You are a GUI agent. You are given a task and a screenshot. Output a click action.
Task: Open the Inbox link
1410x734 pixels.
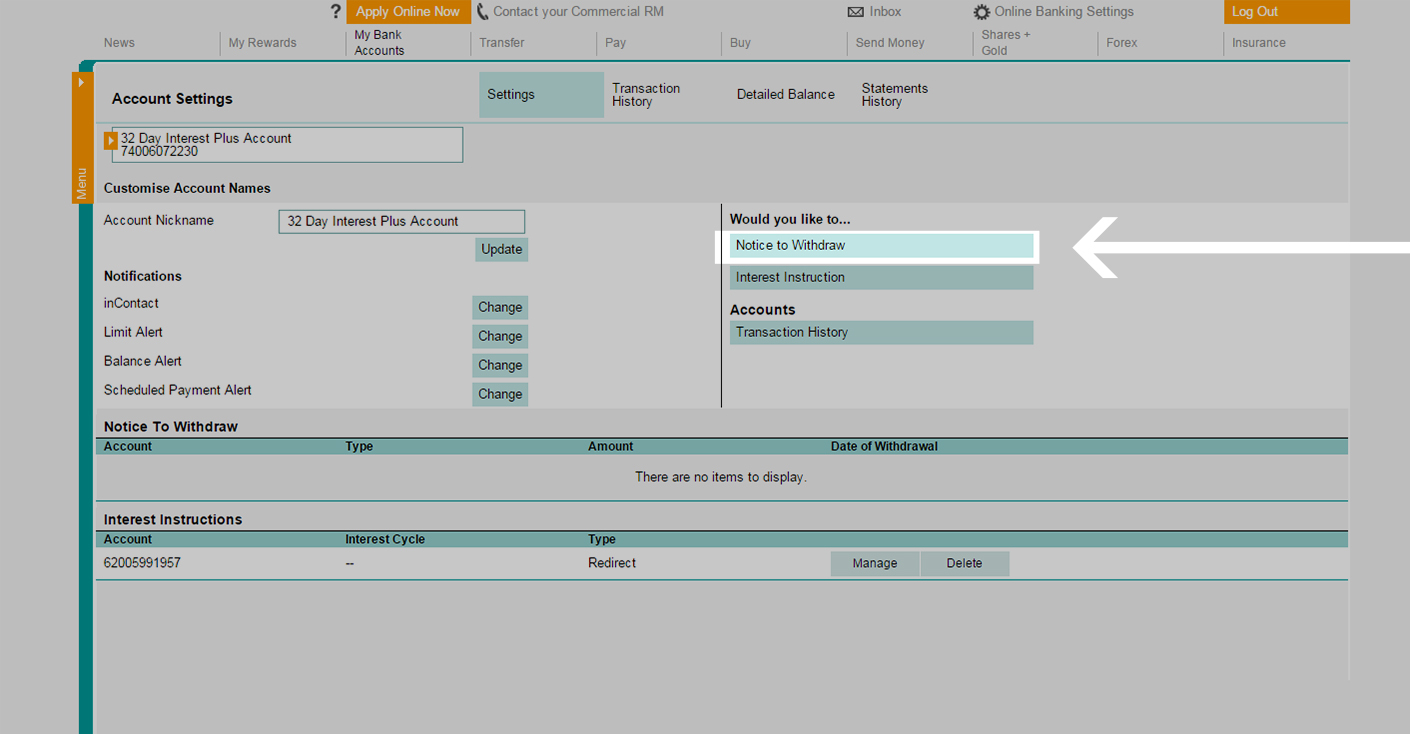pos(885,12)
